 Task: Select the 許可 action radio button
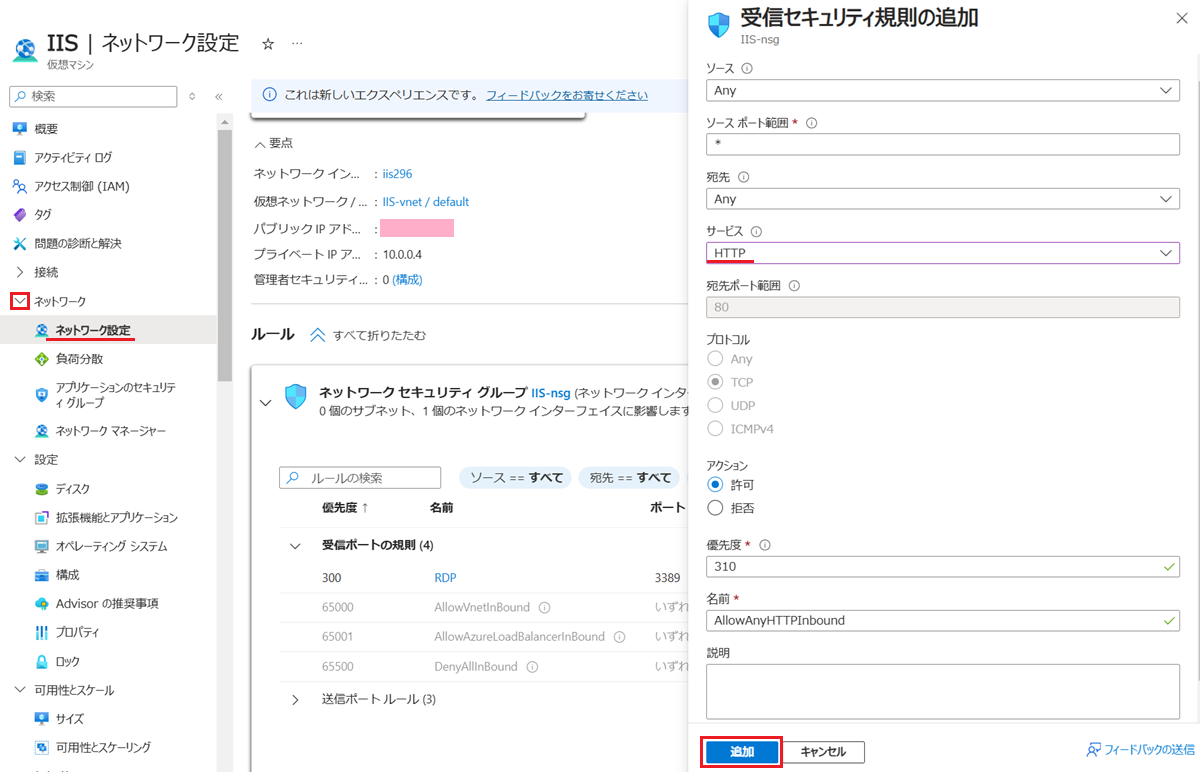click(x=714, y=484)
